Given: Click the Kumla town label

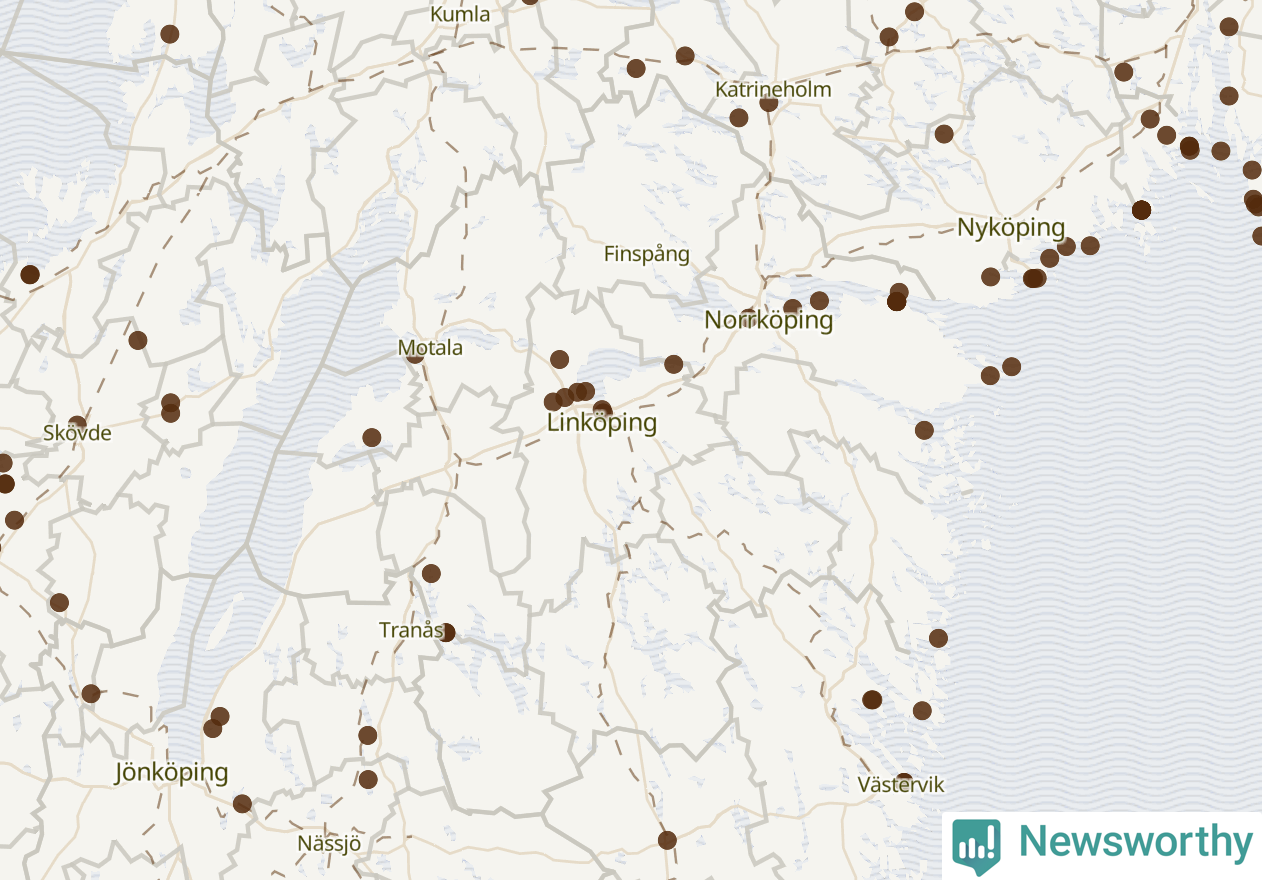Looking at the screenshot, I should coord(460,14).
